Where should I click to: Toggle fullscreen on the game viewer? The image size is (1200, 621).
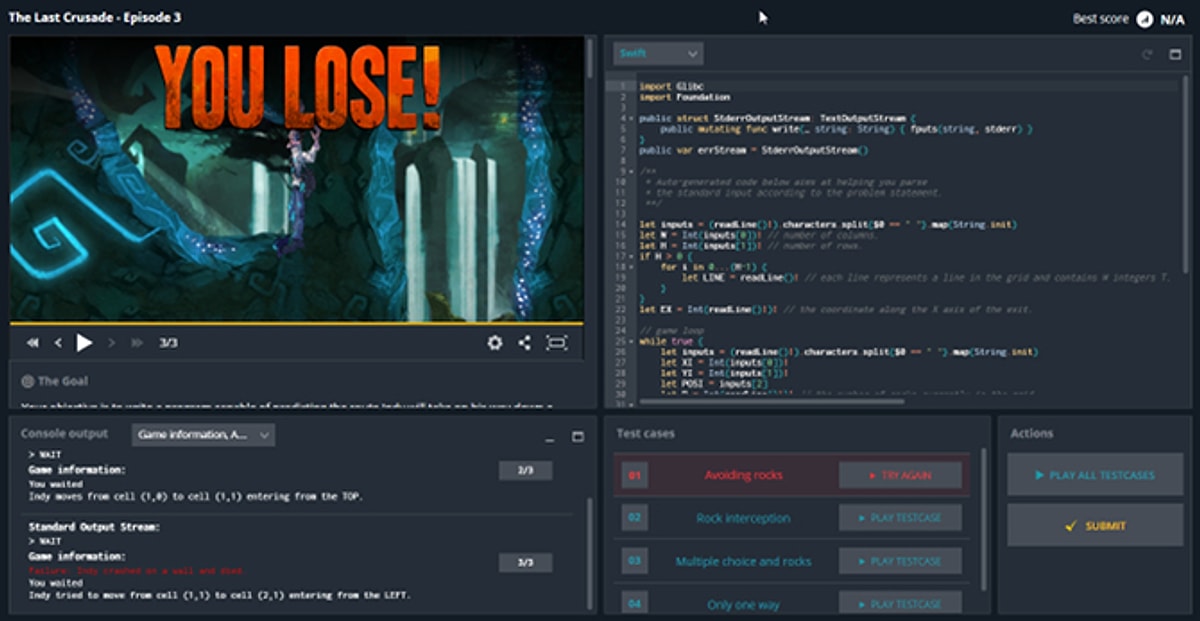[556, 343]
